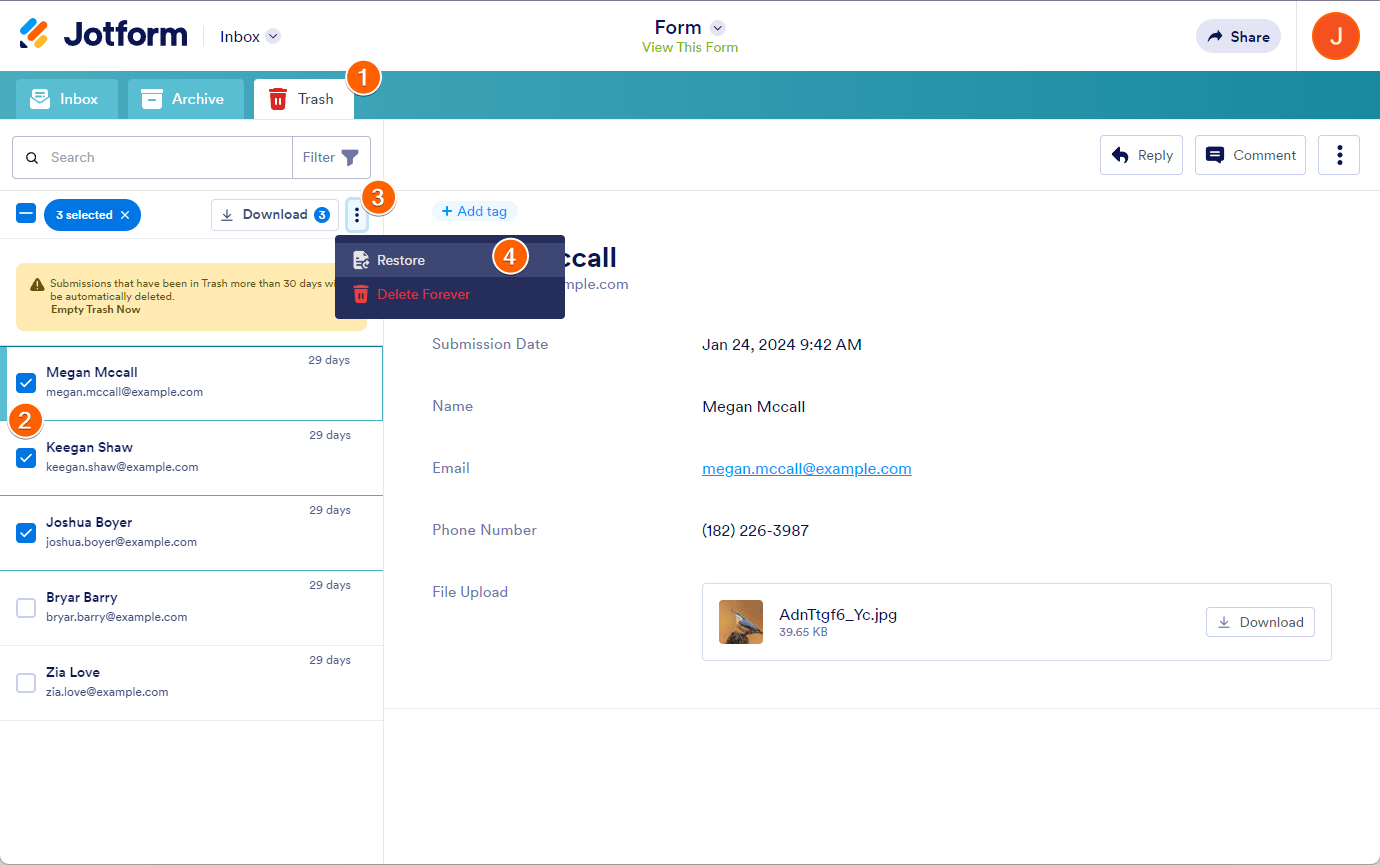
Task: Select Bryar Barry's submission checkbox
Action: (25, 608)
